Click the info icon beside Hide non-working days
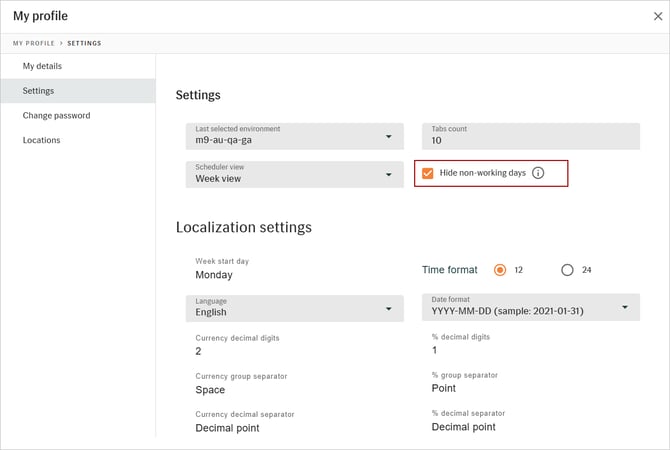The width and height of the screenshot is (670, 450). (x=538, y=173)
